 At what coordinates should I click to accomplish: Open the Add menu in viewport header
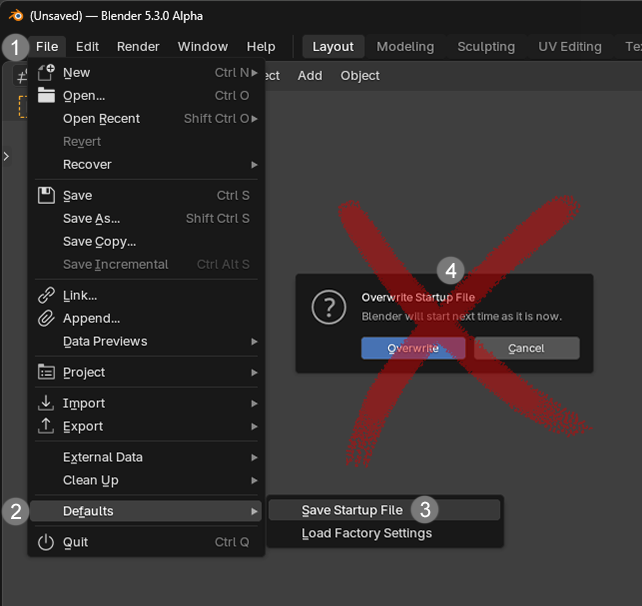310,76
